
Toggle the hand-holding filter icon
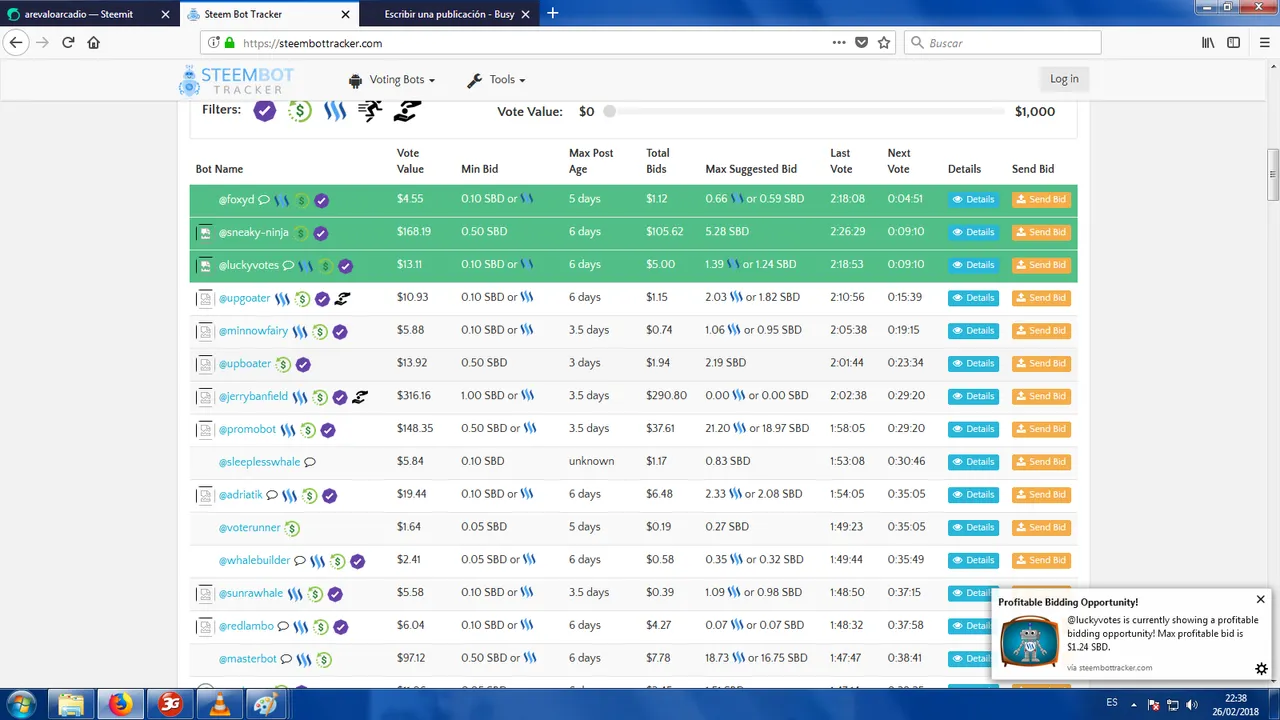click(x=406, y=111)
